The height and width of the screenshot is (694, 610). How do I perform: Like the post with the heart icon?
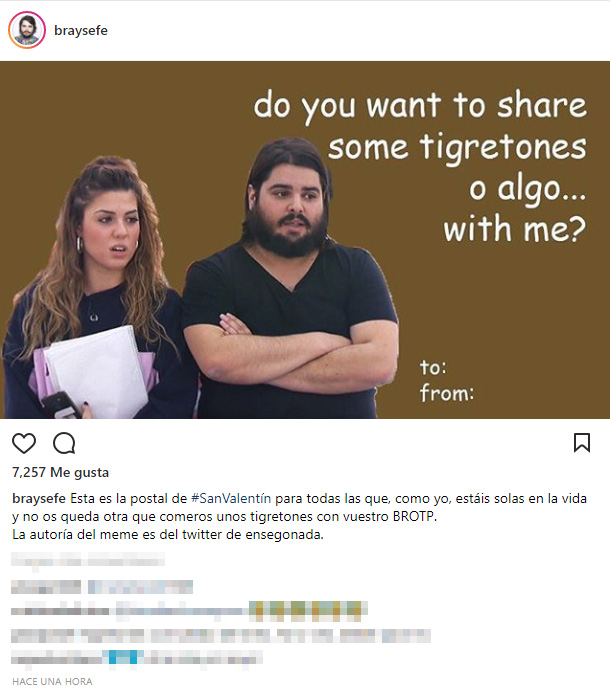pyautogui.click(x=24, y=443)
